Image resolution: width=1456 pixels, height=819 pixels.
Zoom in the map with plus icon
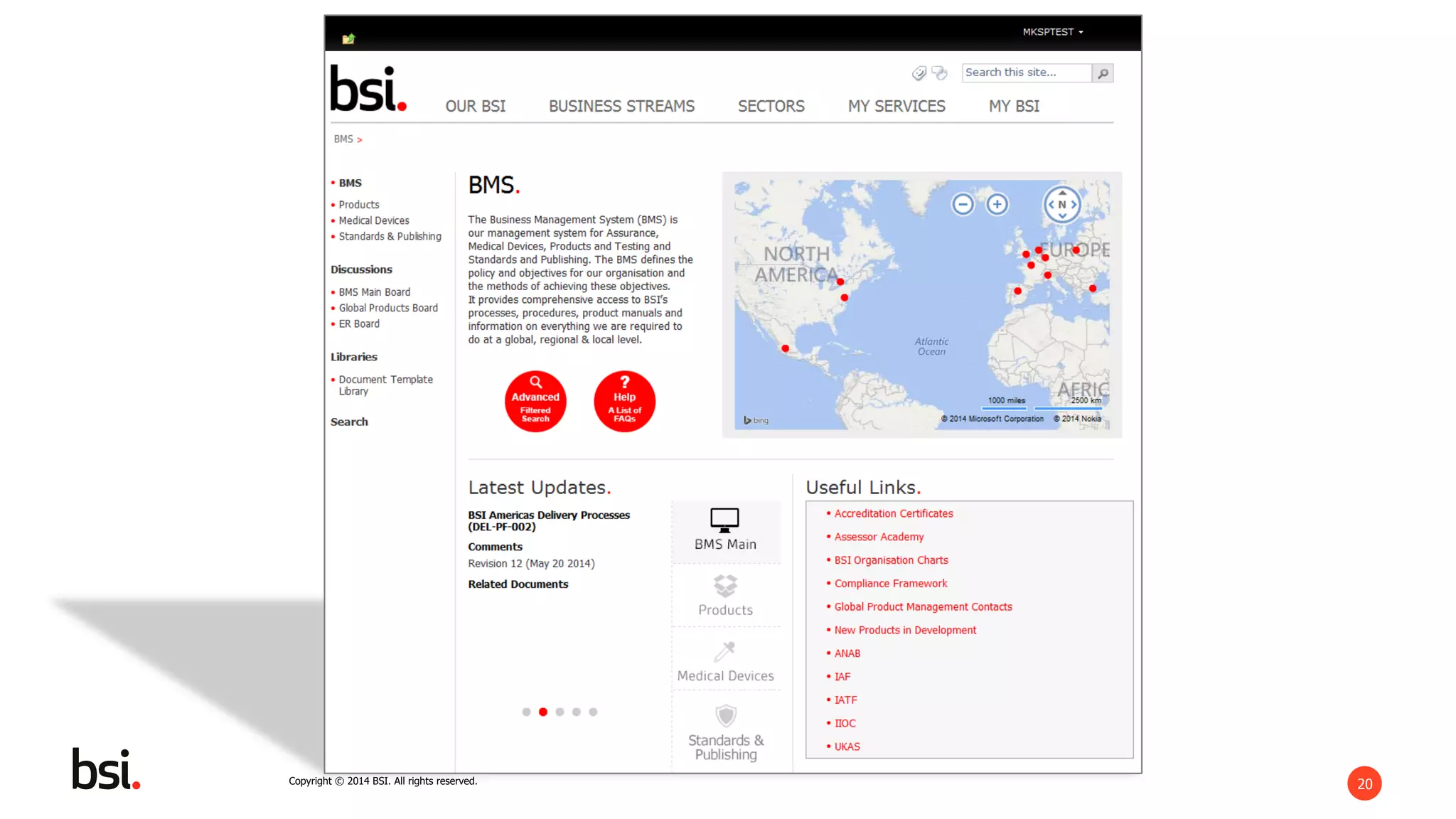point(997,205)
